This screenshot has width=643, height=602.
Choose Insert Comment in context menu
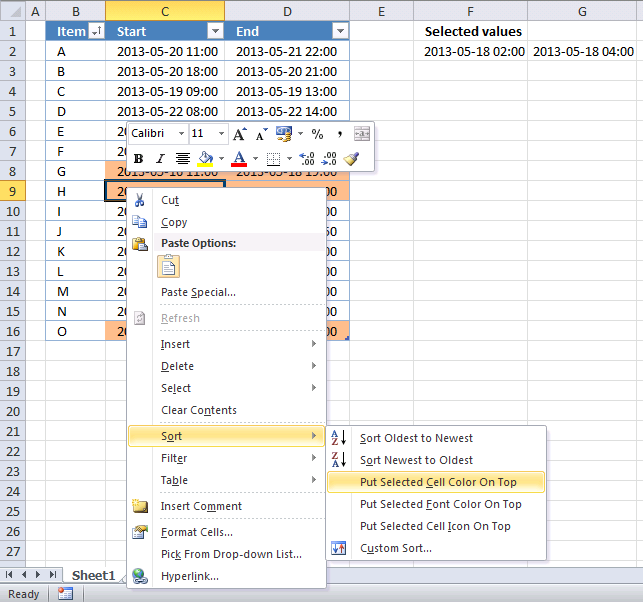click(227, 506)
